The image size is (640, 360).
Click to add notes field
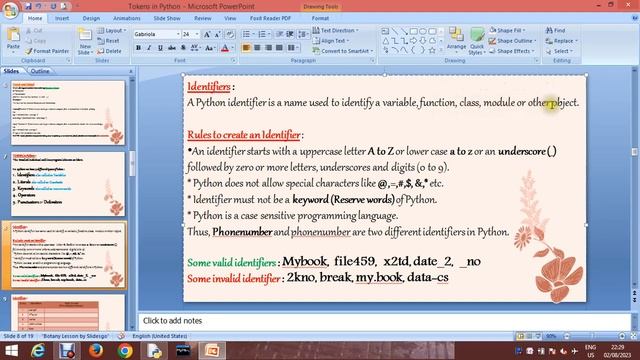384,321
